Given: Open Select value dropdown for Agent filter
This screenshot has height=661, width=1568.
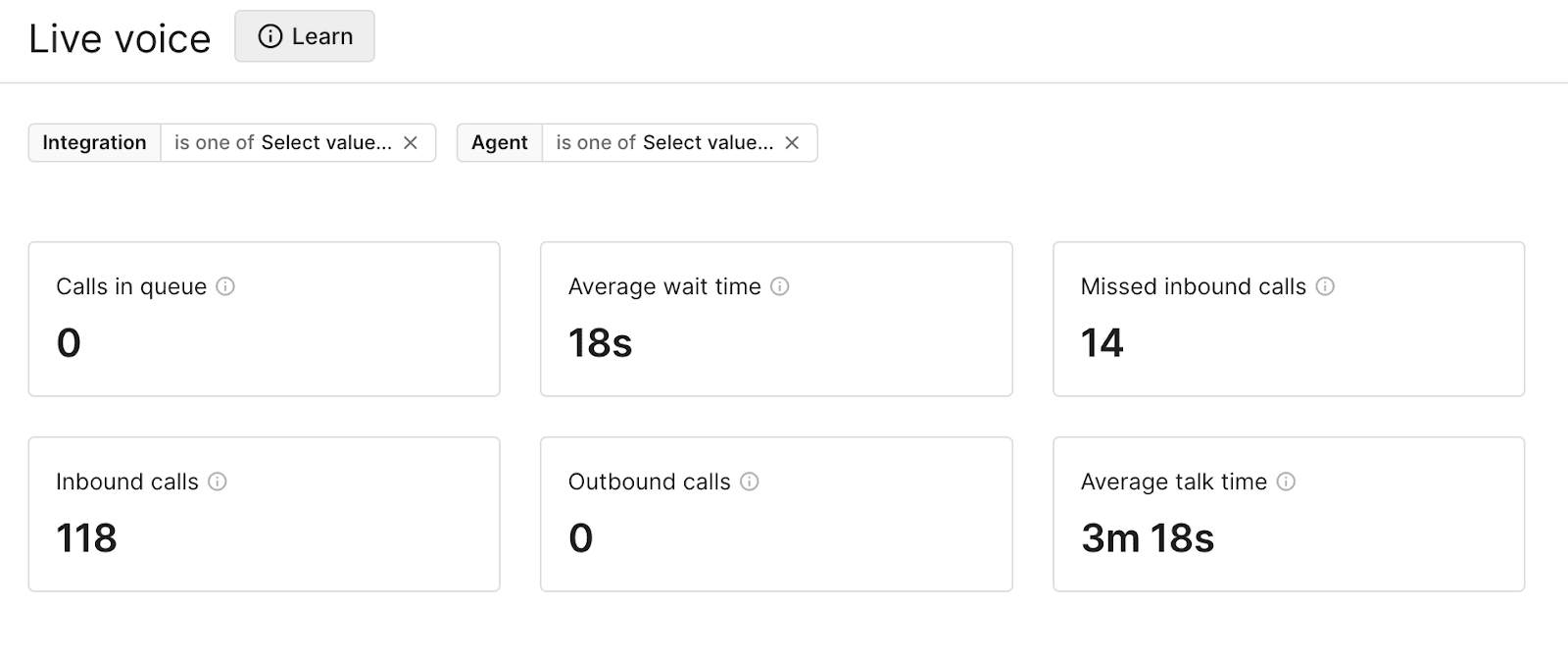Looking at the screenshot, I should coord(706,142).
